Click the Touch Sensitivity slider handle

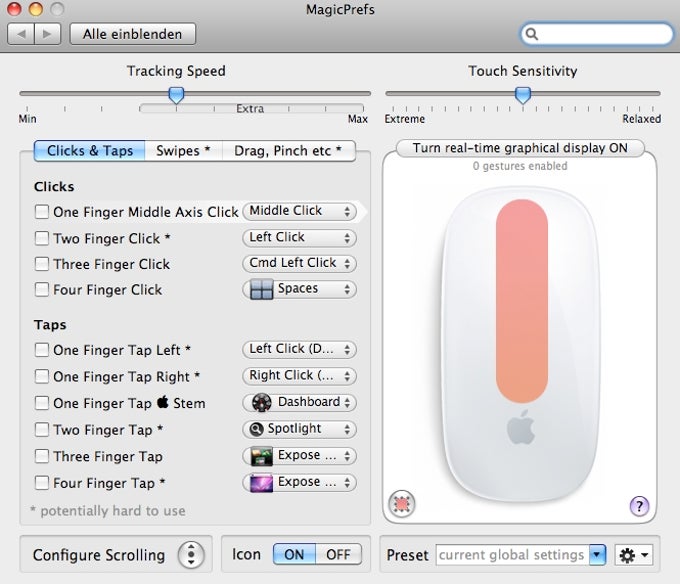click(523, 95)
